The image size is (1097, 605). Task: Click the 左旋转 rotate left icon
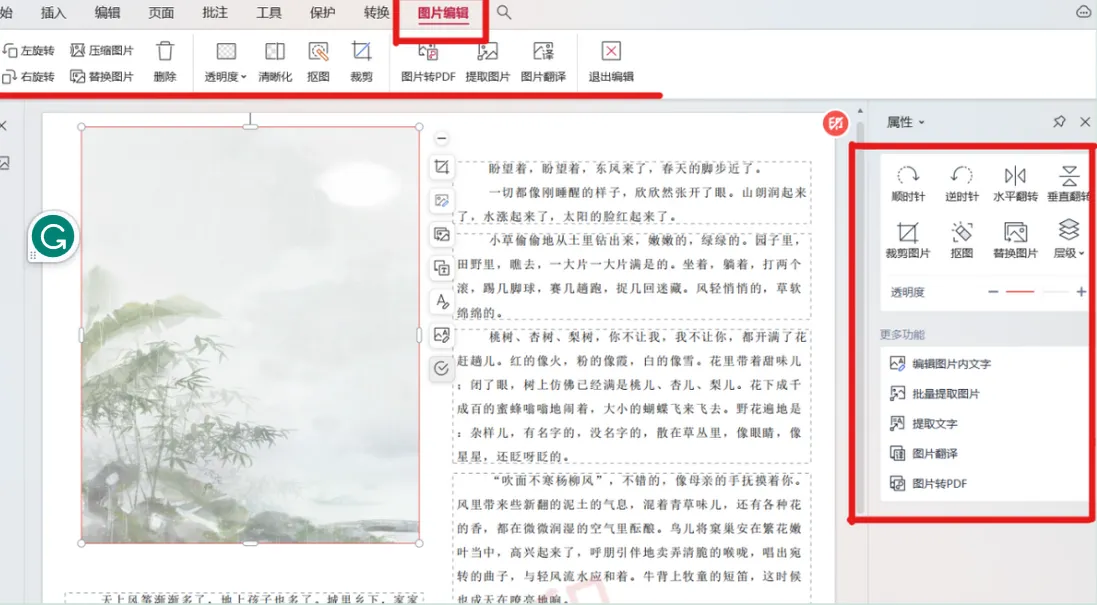coord(10,50)
